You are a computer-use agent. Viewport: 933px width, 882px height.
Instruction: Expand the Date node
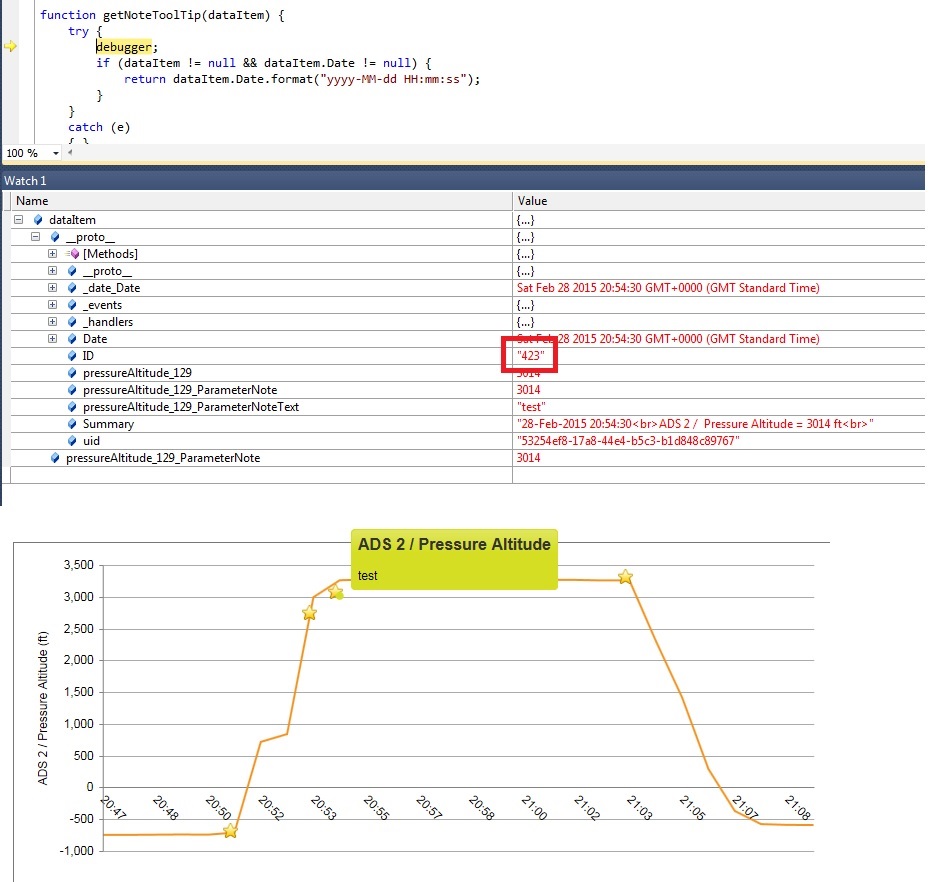tap(52, 339)
